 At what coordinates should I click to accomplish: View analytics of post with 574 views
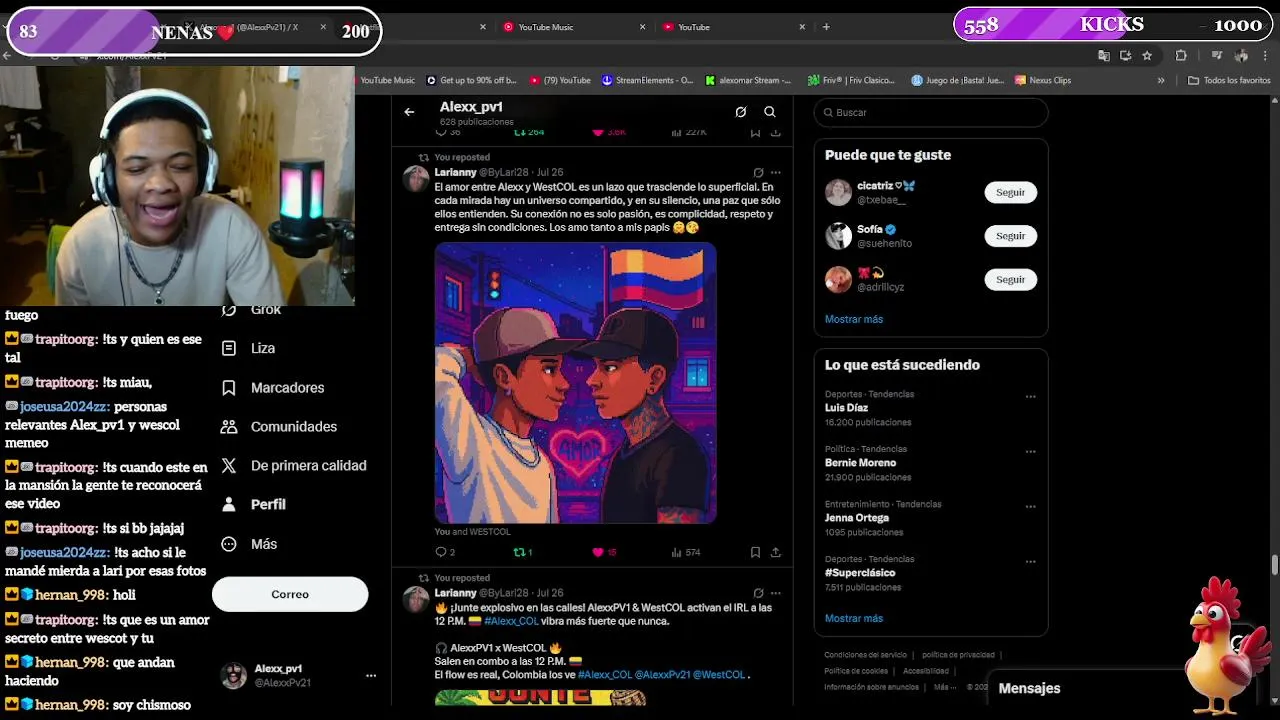[685, 552]
